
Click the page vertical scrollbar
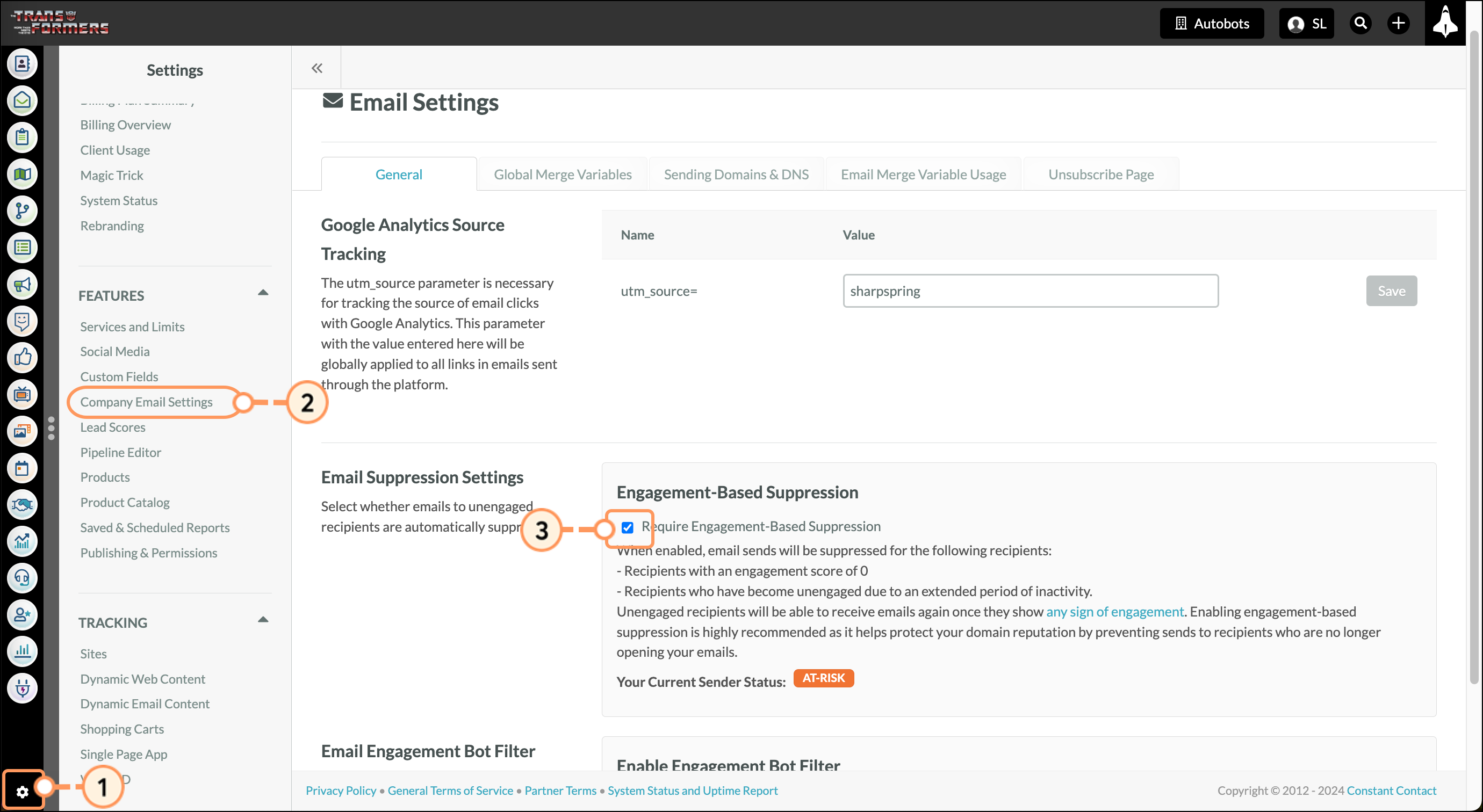coord(1474,357)
